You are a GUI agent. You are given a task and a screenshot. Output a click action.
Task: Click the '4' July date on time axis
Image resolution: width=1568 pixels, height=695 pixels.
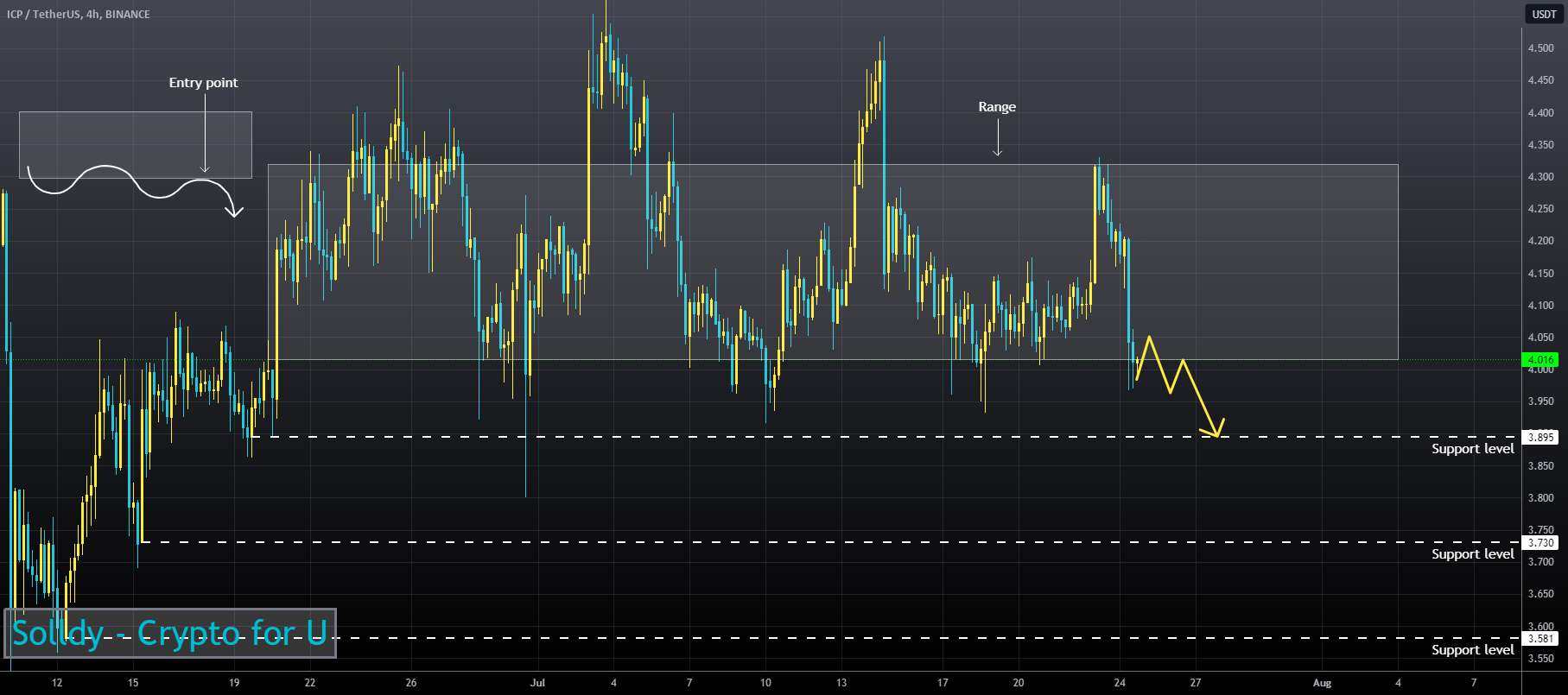[613, 683]
